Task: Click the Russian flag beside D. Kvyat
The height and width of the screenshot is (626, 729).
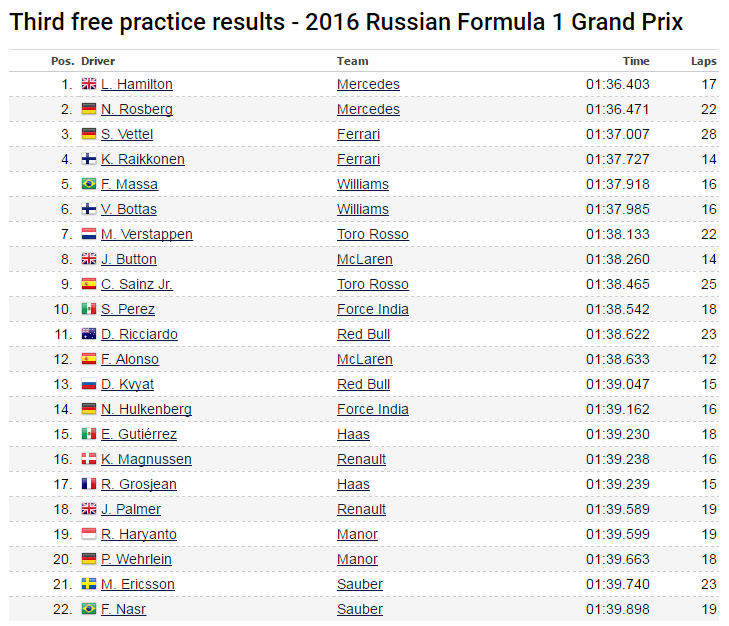Action: (88, 385)
